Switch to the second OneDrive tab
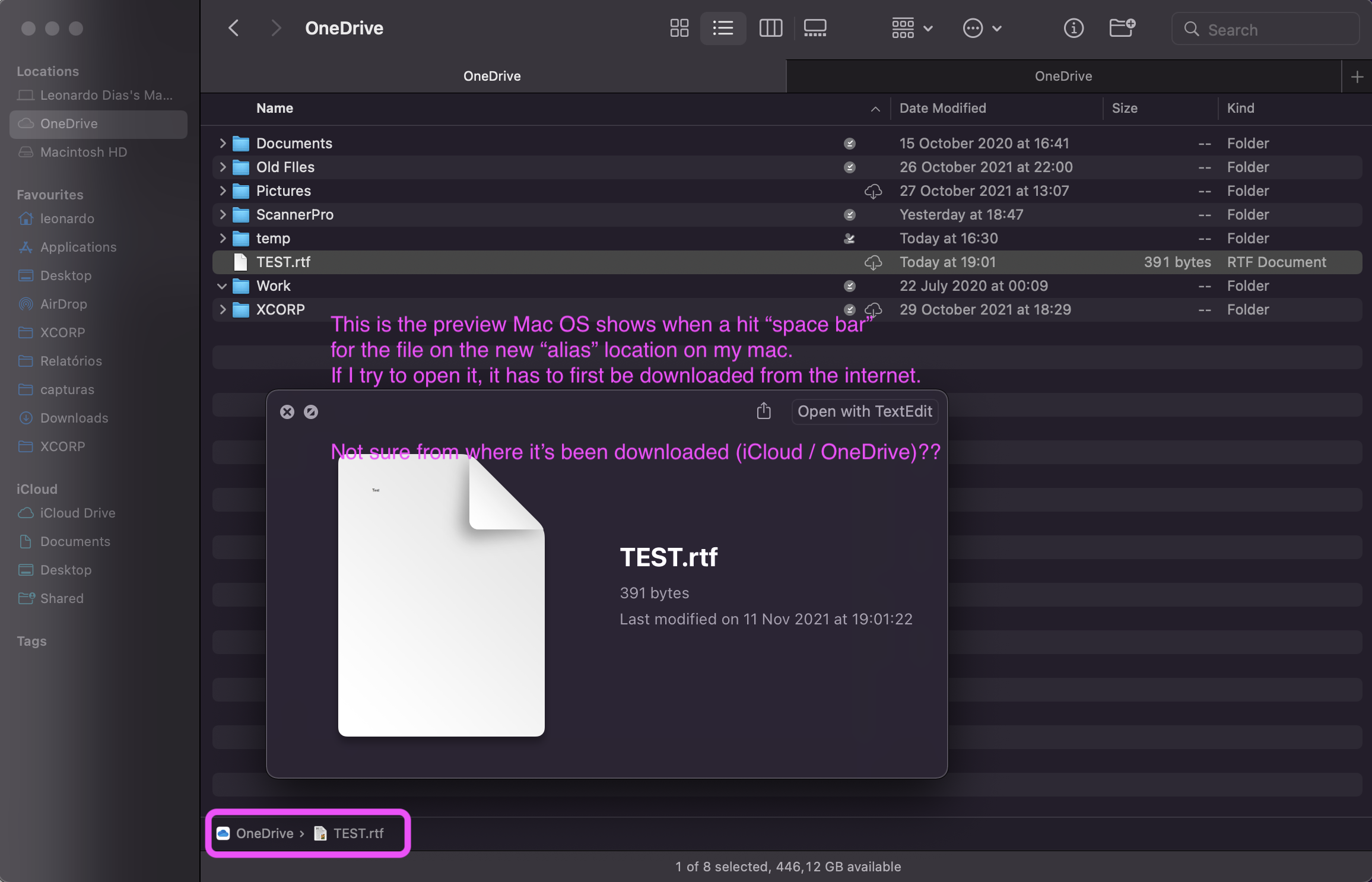Viewport: 1372px width, 882px height. pos(1063,76)
